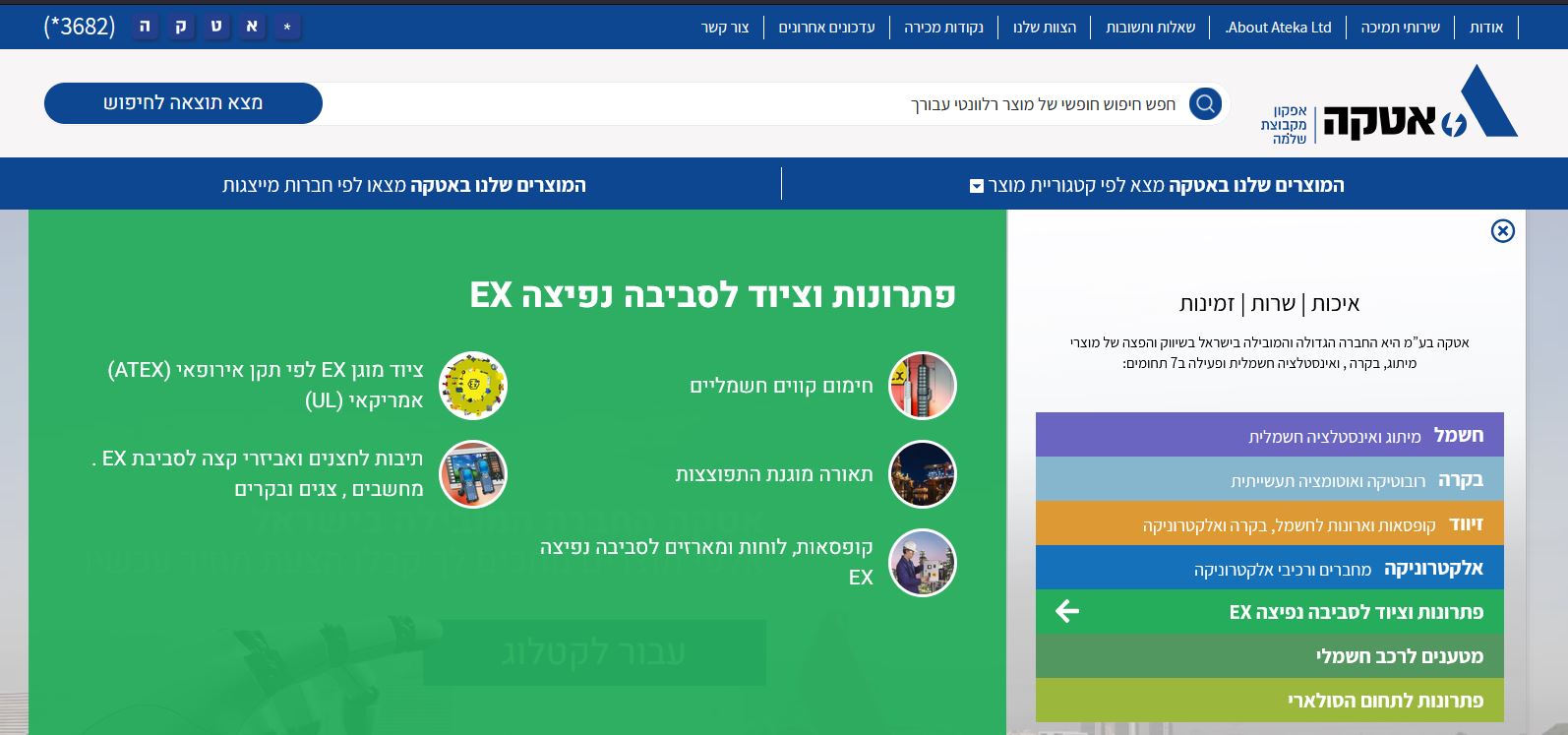Screen dimensions: 1568x735
Task: Open the צור קשר contact menu item
Action: point(725,28)
